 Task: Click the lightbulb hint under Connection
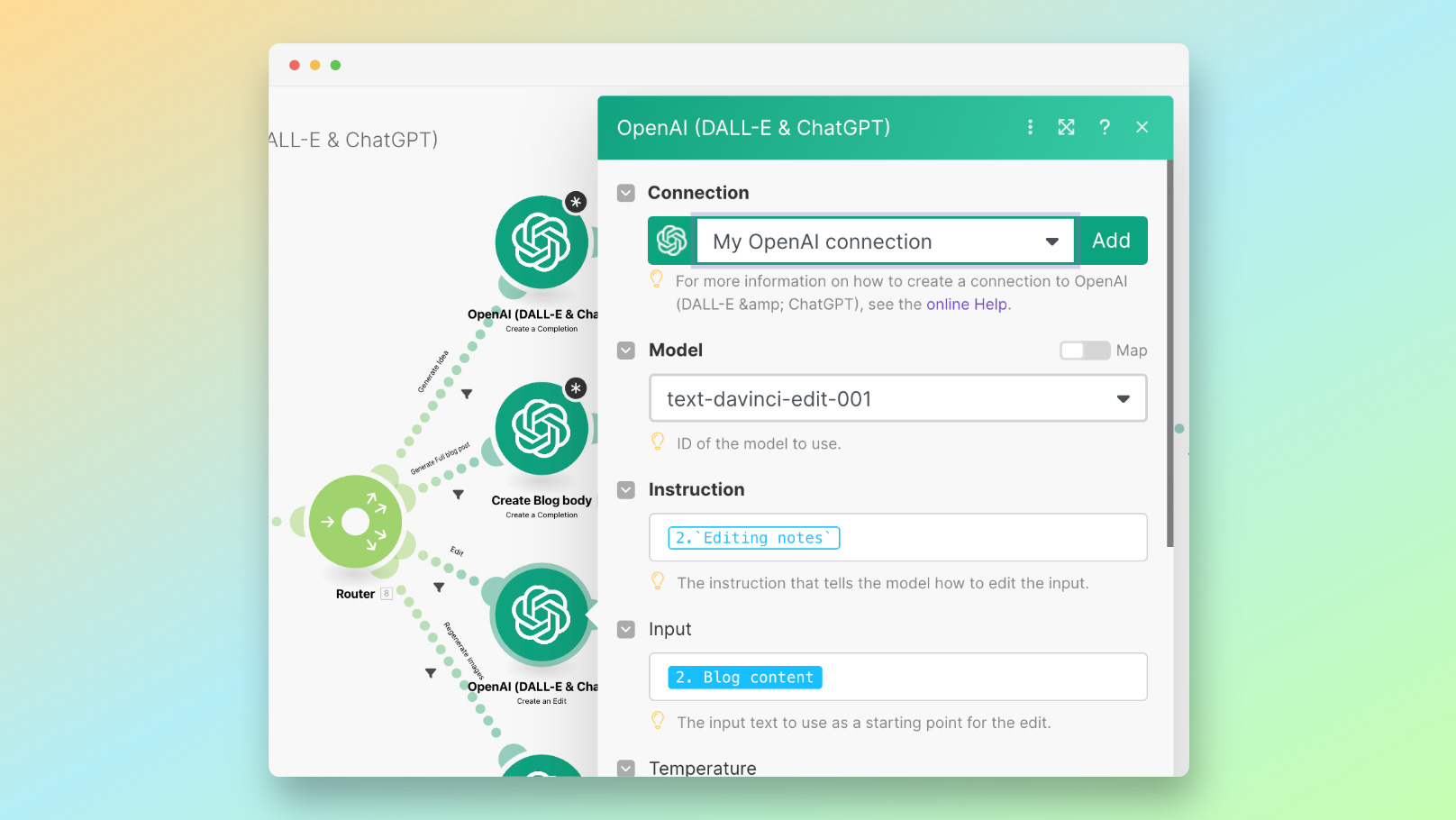coord(657,279)
